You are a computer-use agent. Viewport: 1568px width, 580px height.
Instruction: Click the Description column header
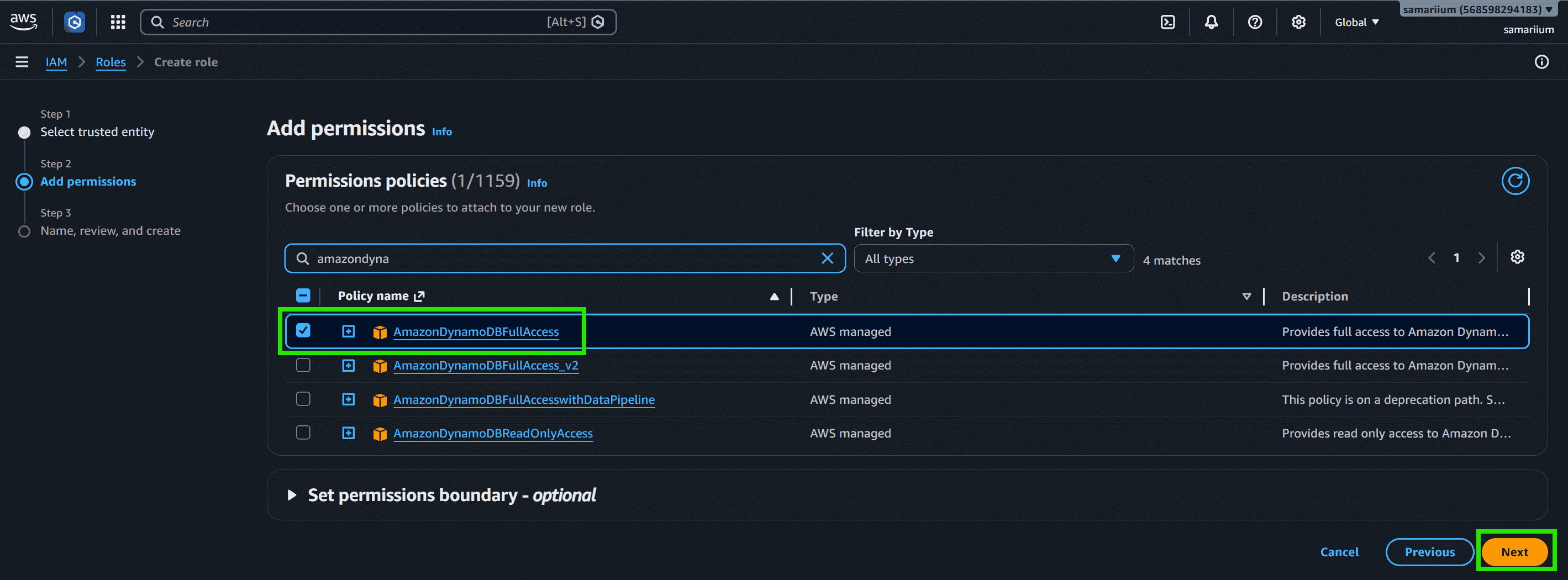click(x=1315, y=297)
